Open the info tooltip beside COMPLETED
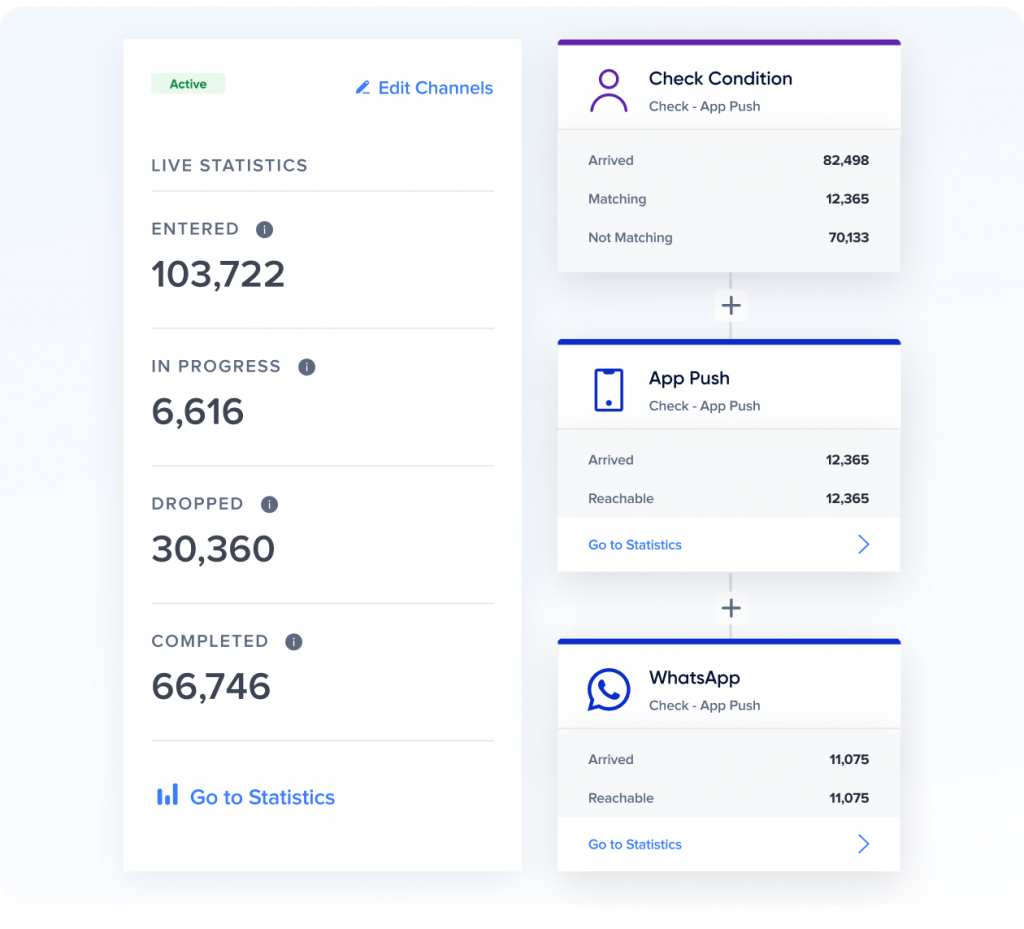The image size is (1024, 929). pos(293,641)
